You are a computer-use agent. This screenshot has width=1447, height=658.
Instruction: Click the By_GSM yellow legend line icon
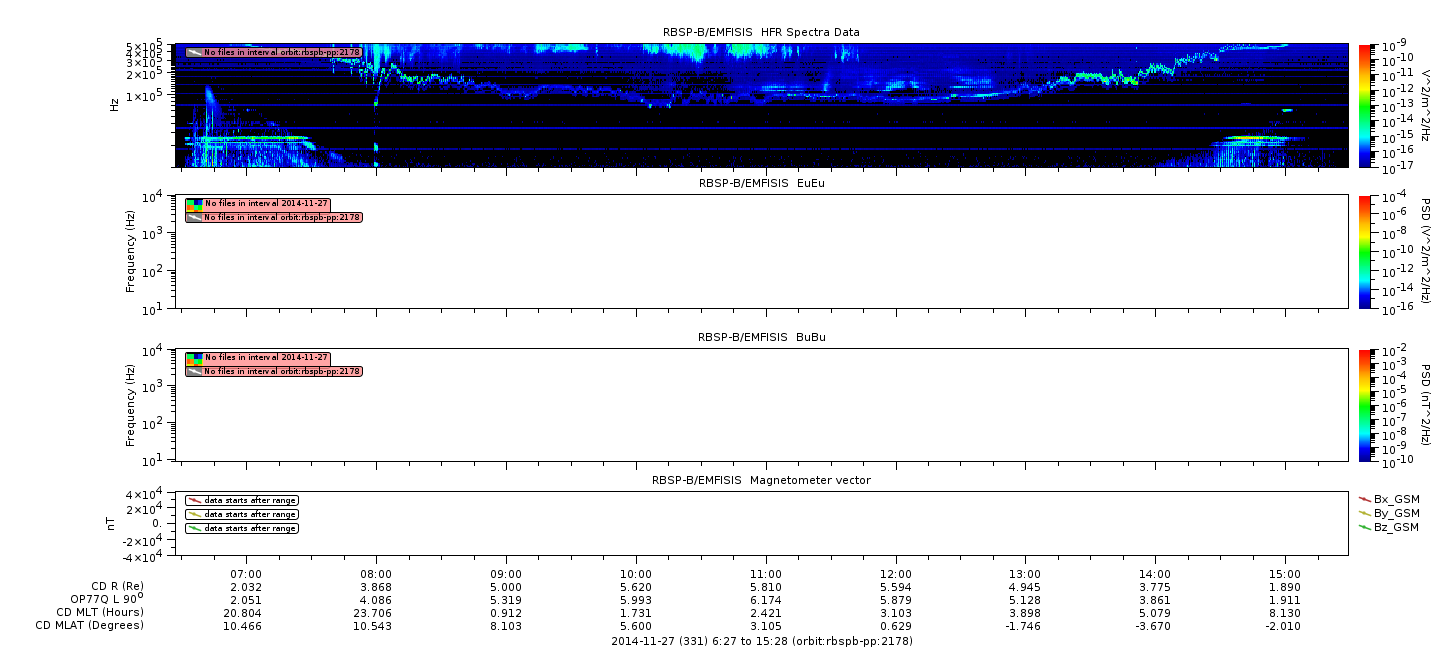[x=1365, y=513]
